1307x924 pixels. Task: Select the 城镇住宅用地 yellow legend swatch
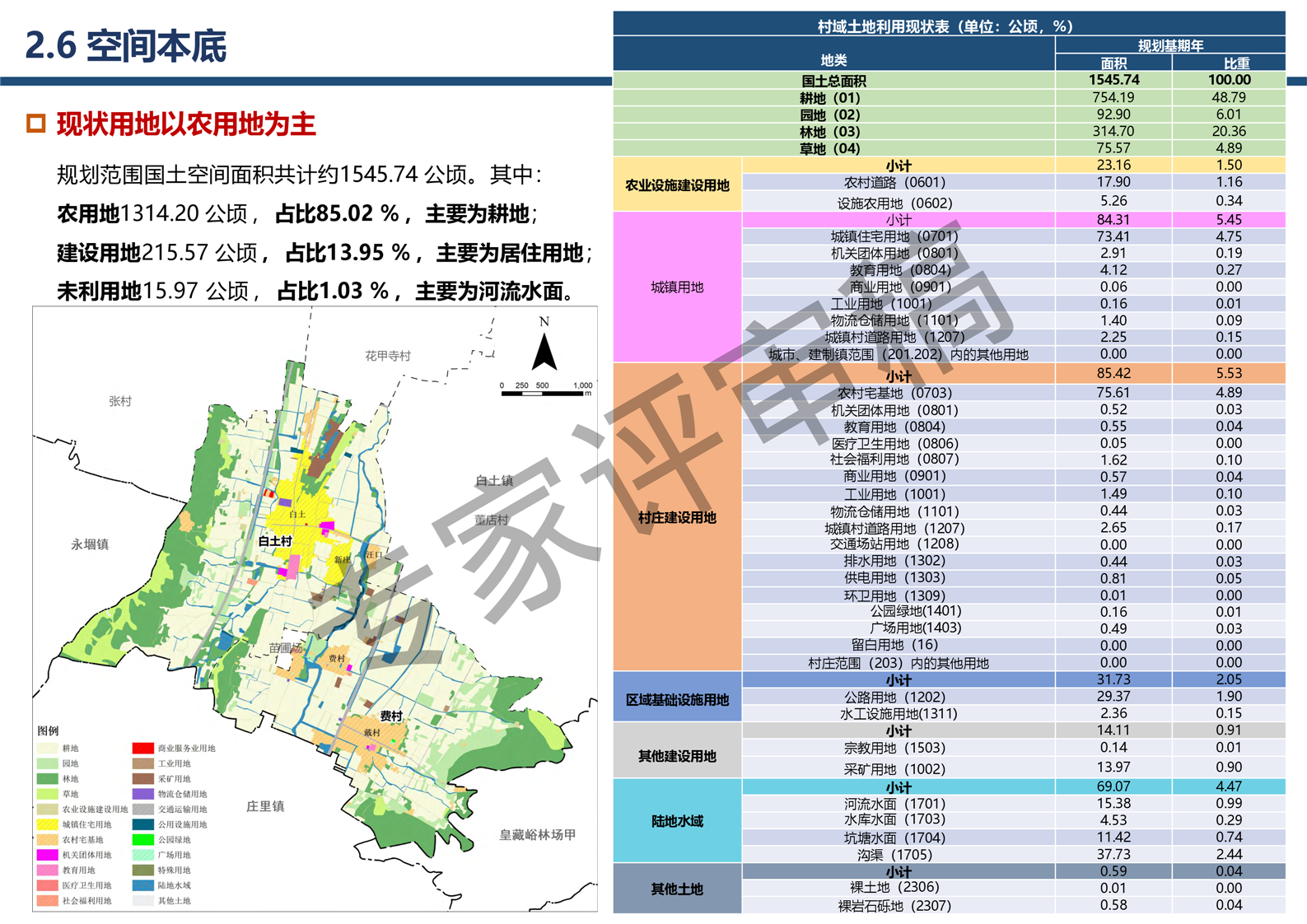click(x=47, y=824)
